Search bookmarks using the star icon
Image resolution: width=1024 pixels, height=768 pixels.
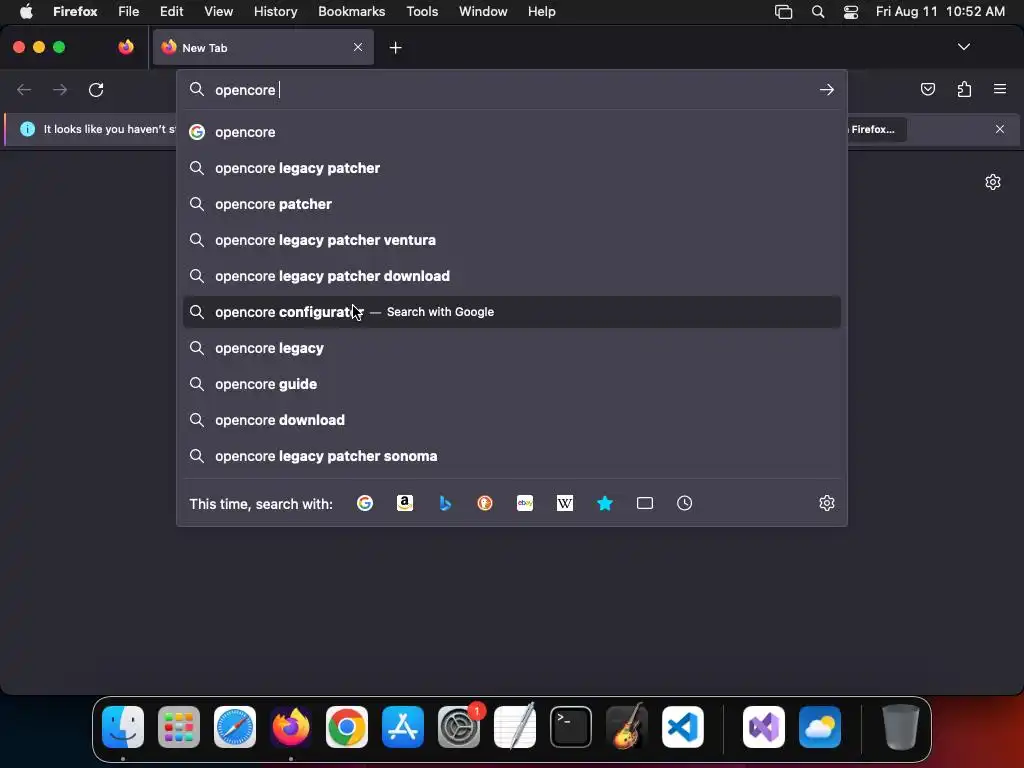pyautogui.click(x=605, y=503)
